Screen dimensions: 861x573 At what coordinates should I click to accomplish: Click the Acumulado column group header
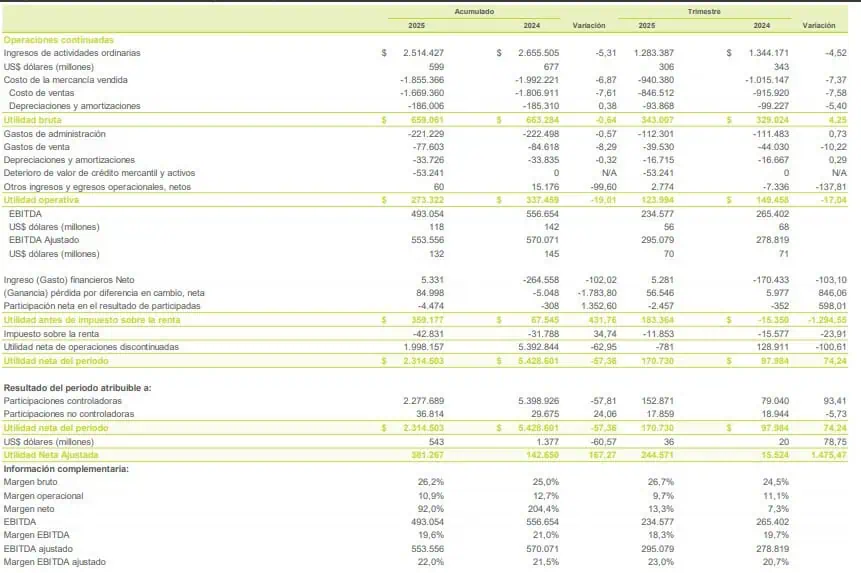(474, 12)
